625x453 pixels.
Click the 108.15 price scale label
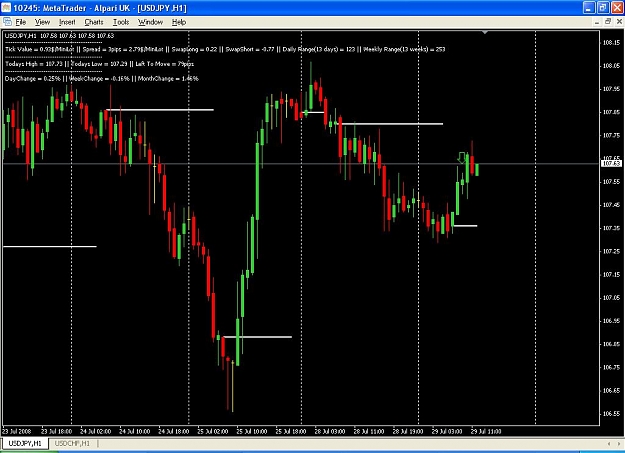611,43
